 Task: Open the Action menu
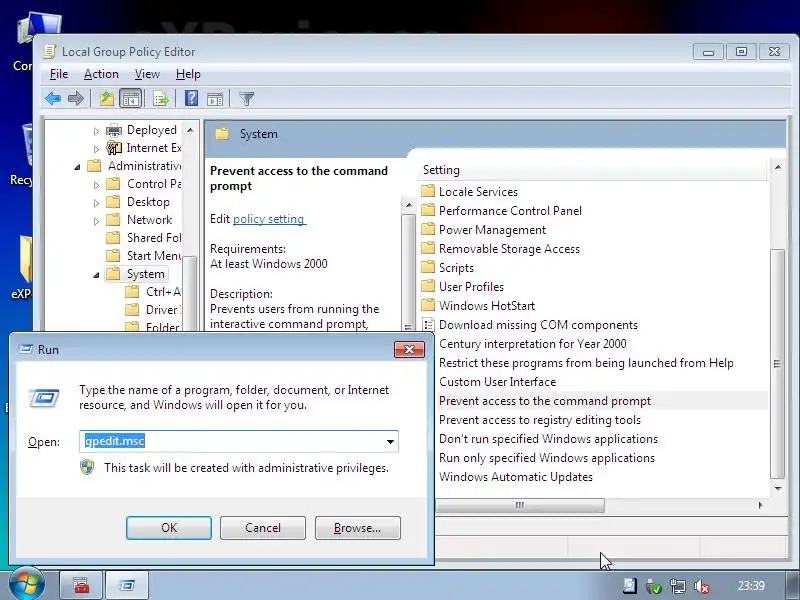(x=101, y=74)
